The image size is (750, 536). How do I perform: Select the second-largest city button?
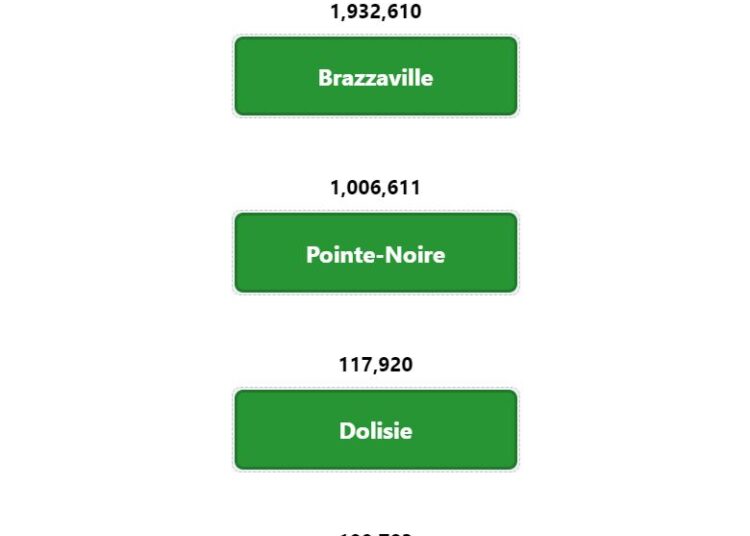pyautogui.click(x=375, y=252)
